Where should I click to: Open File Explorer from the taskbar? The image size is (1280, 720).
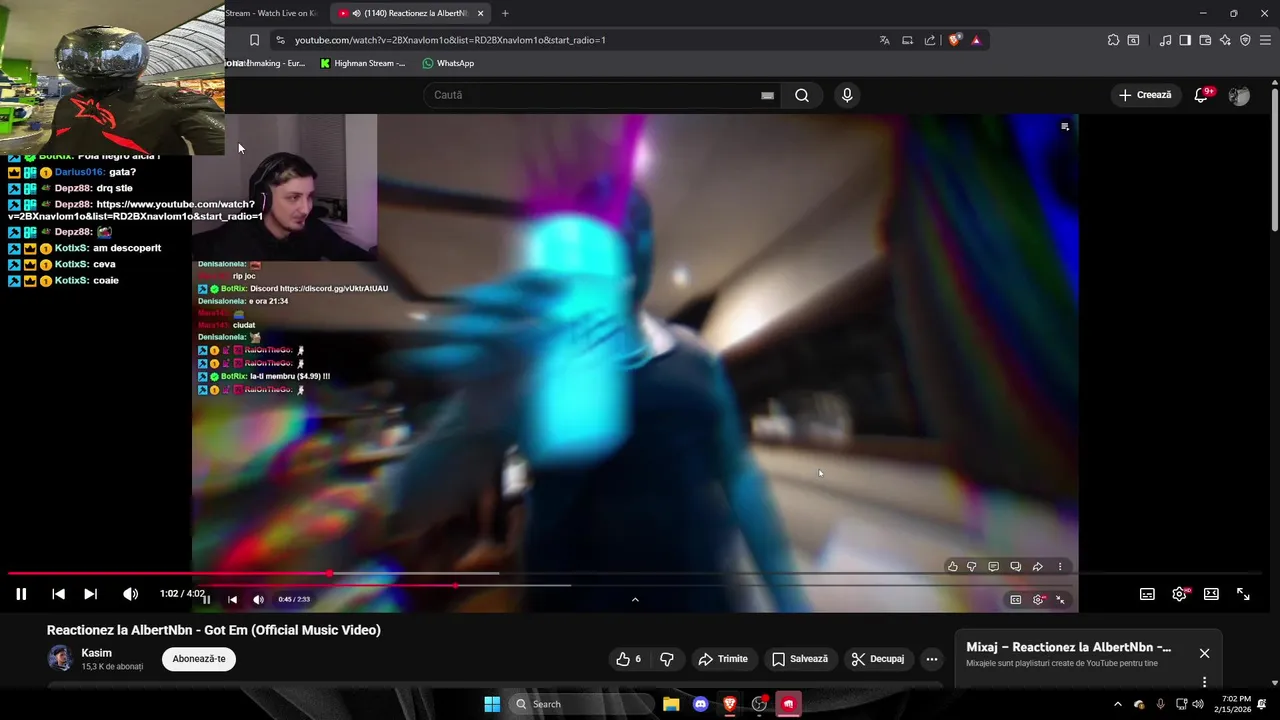(x=671, y=704)
